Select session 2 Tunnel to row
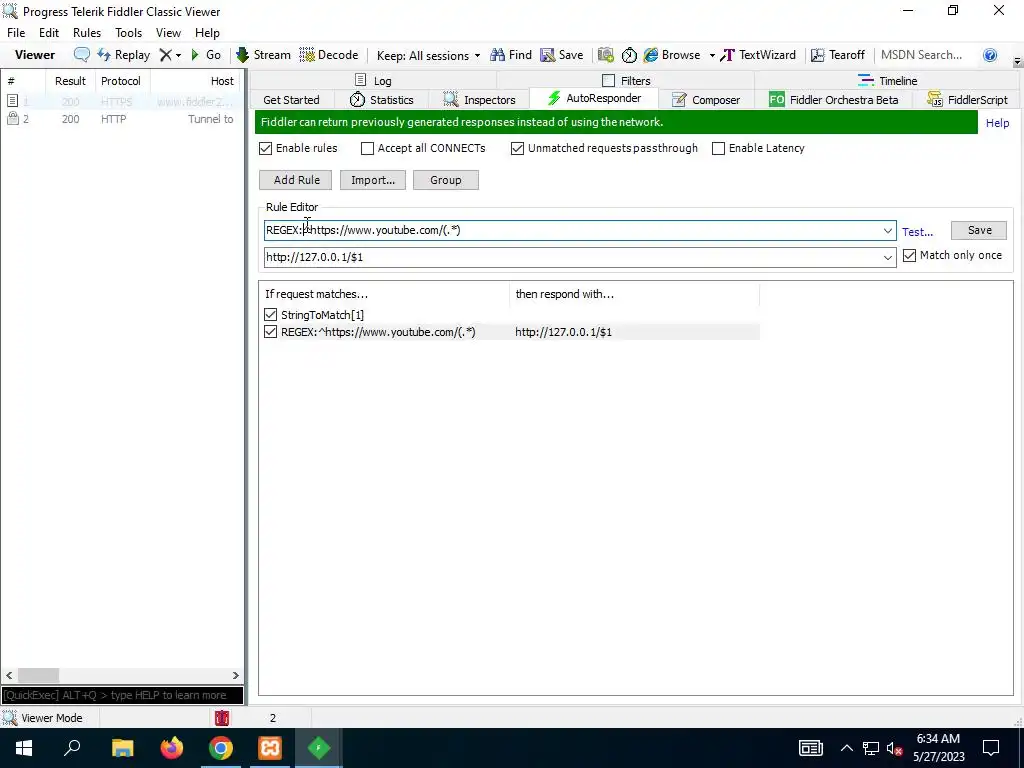The image size is (1024, 768). [122, 119]
